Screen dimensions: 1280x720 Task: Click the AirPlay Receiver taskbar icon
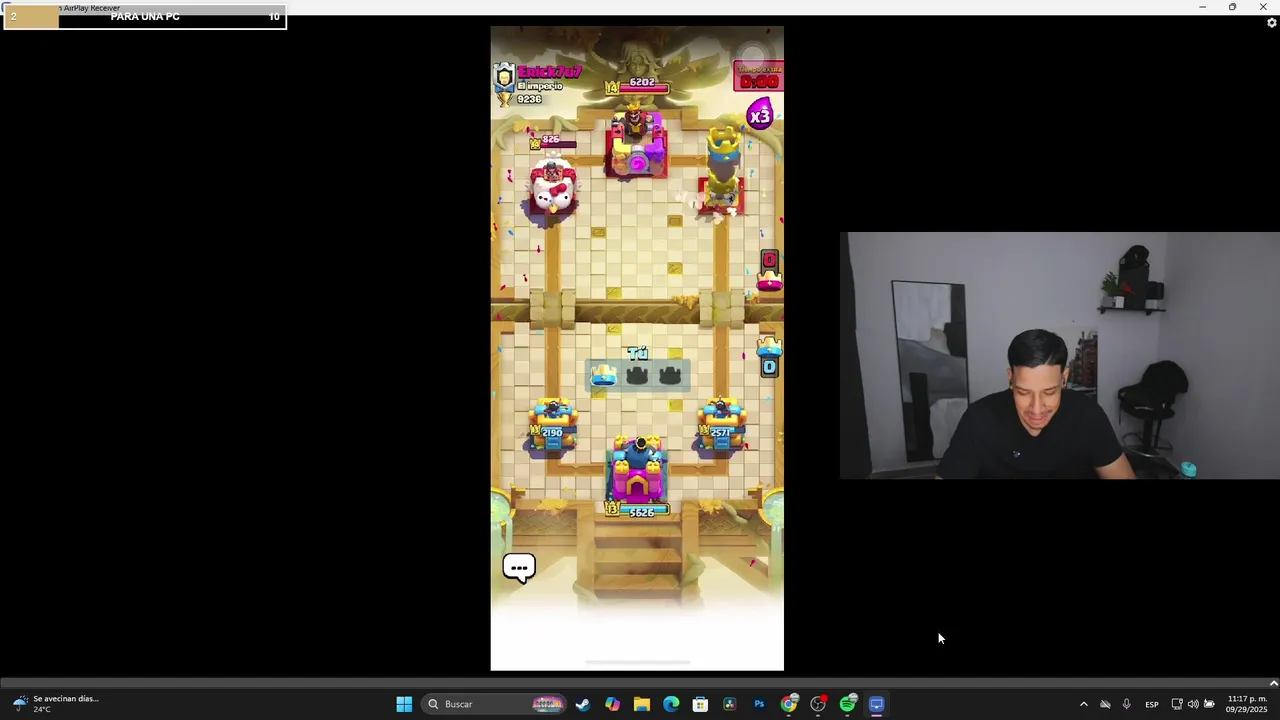pos(877,704)
